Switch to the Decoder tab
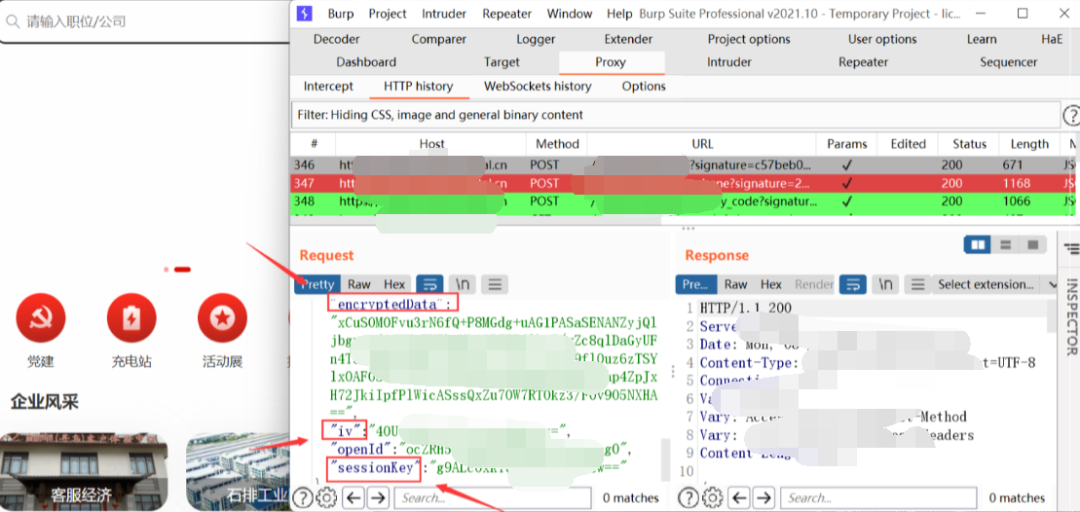1080x512 pixels. [x=336, y=39]
